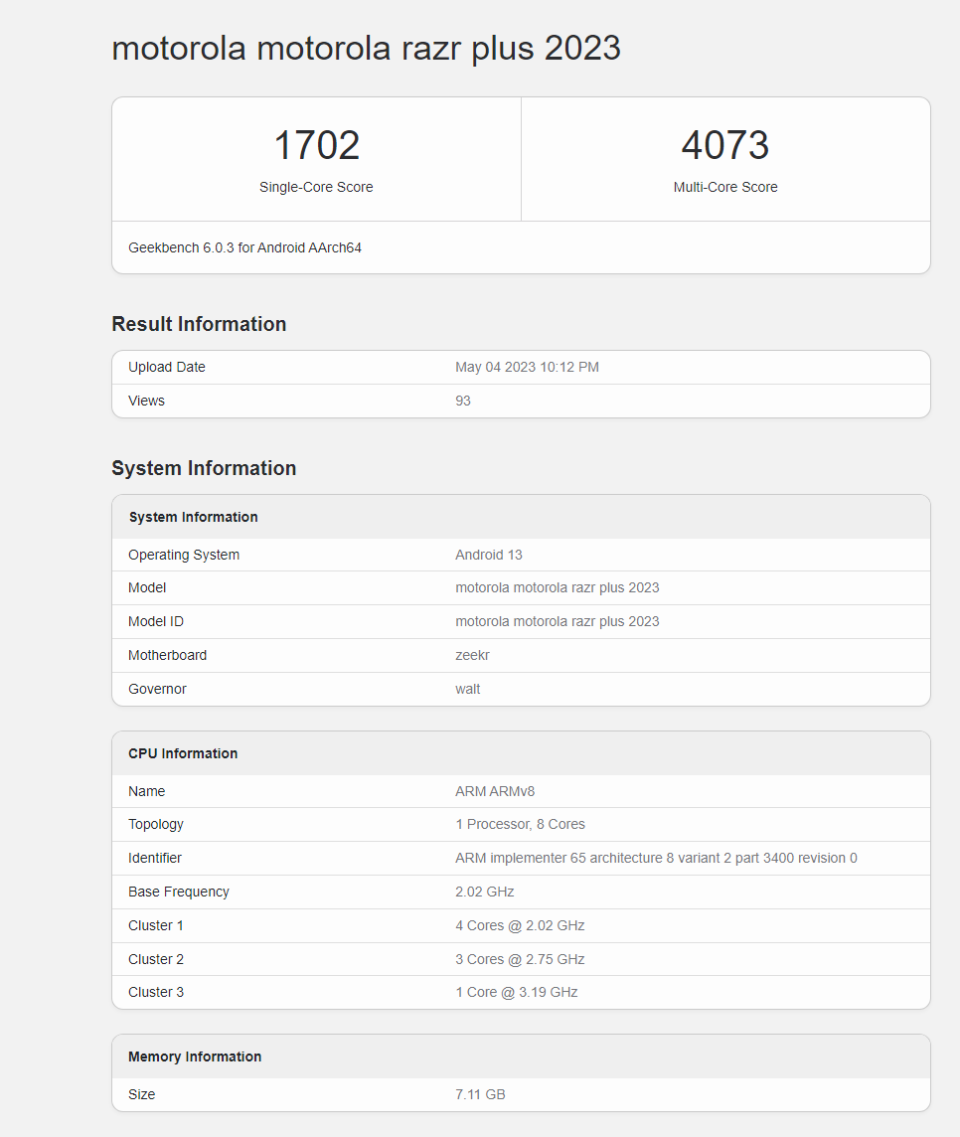960x1137 pixels.
Task: Click the Result Information heading
Action: [199, 324]
